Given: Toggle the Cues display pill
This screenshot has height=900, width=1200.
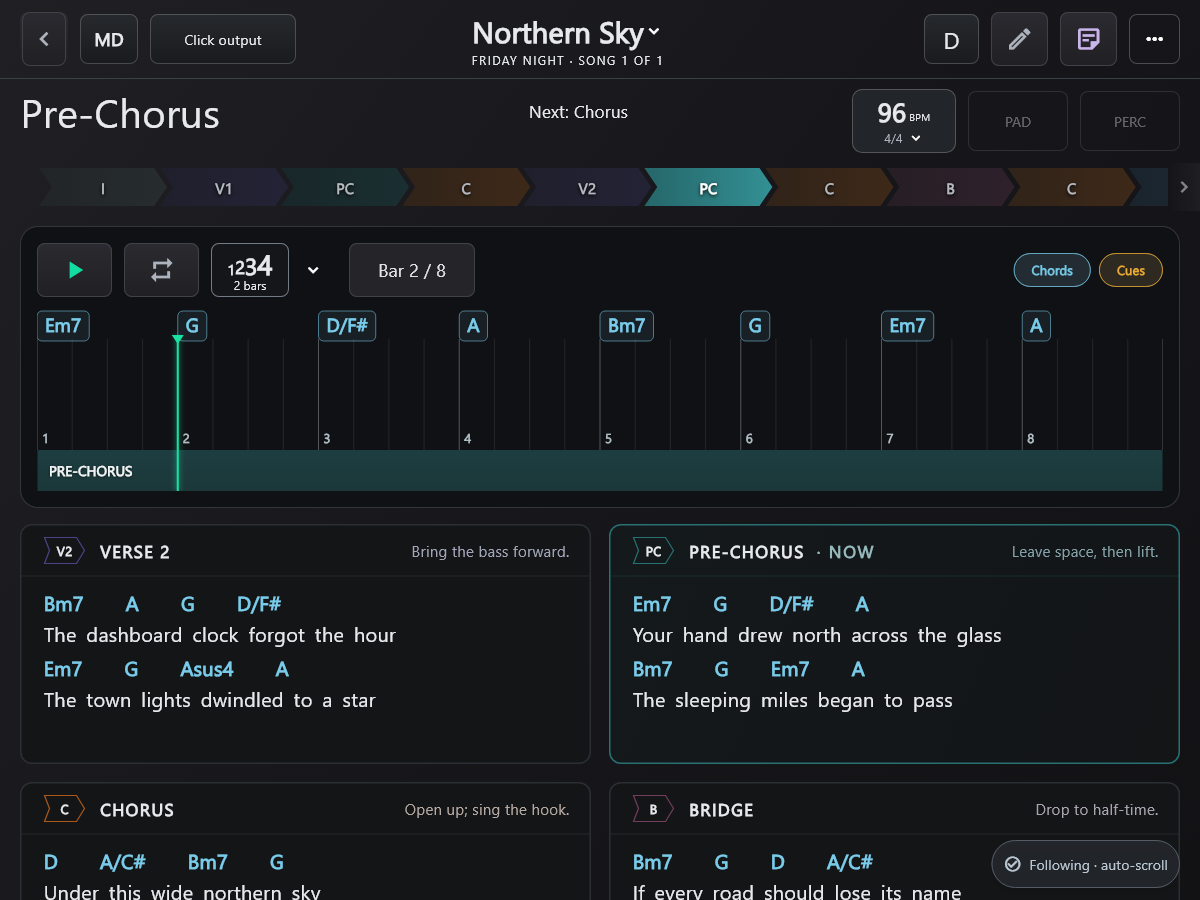Looking at the screenshot, I should (1131, 270).
